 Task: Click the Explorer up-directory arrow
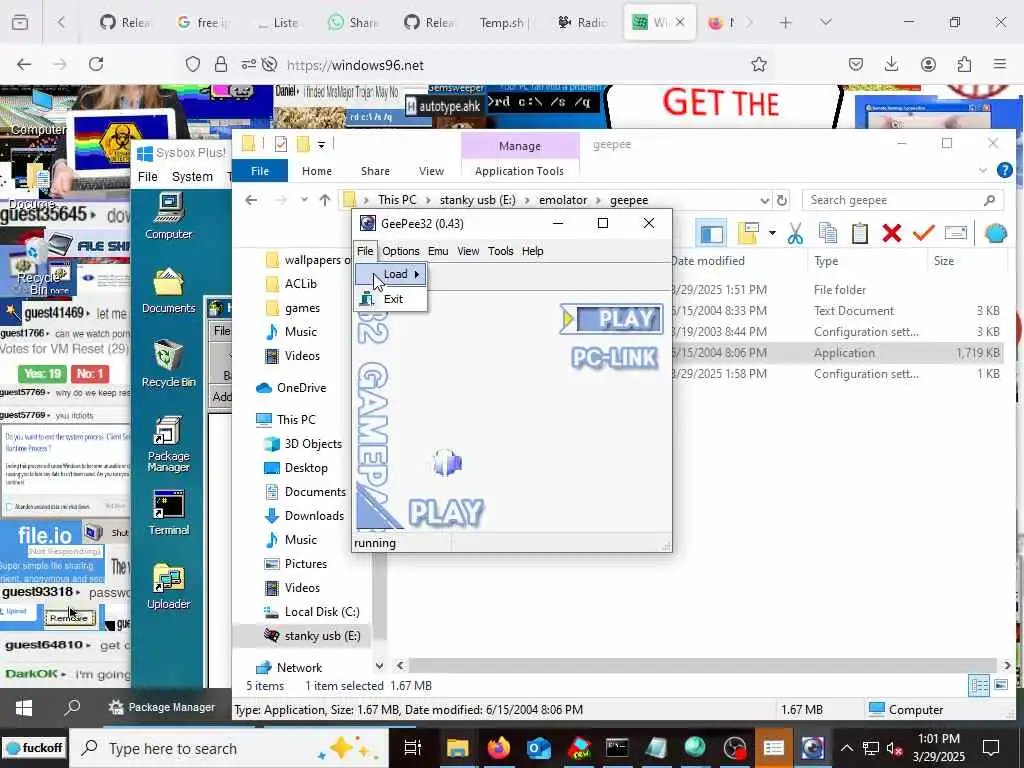(325, 200)
